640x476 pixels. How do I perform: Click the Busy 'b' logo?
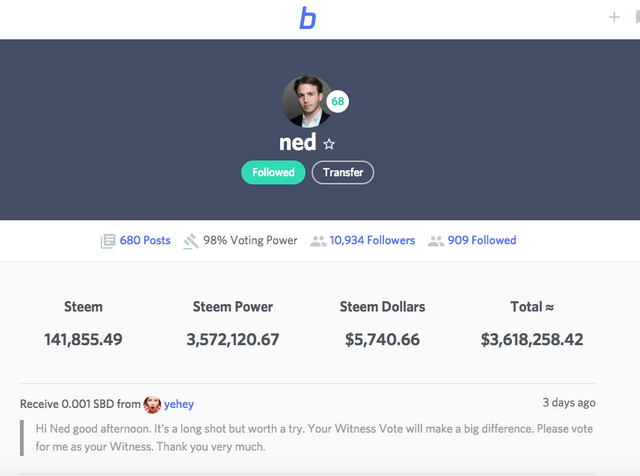(x=308, y=18)
